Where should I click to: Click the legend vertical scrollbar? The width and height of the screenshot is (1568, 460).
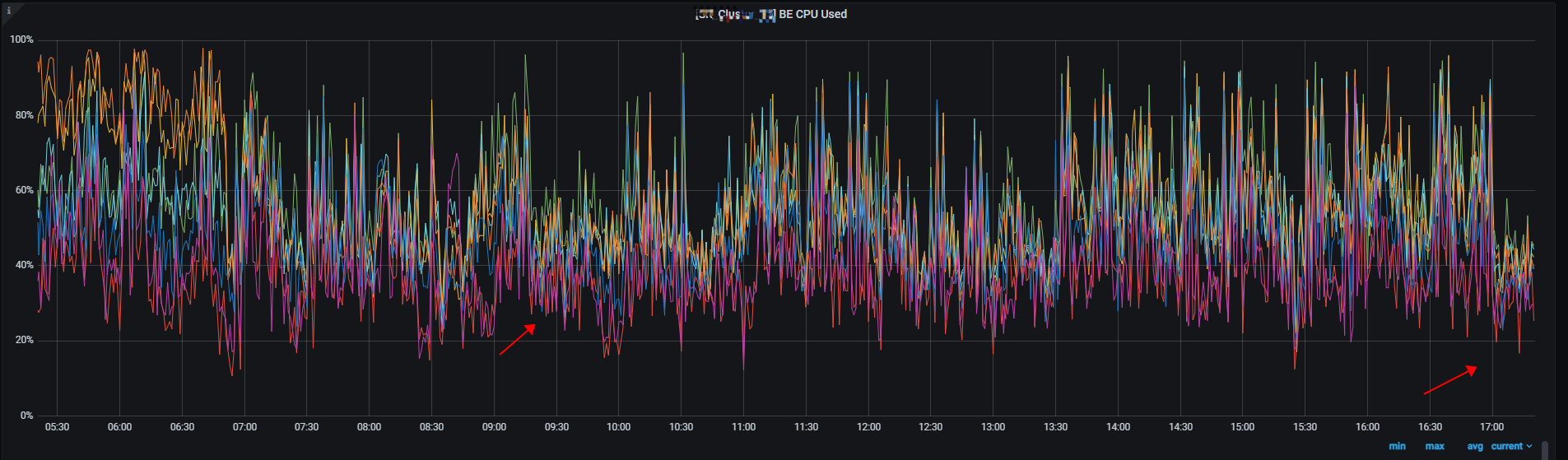1545,449
